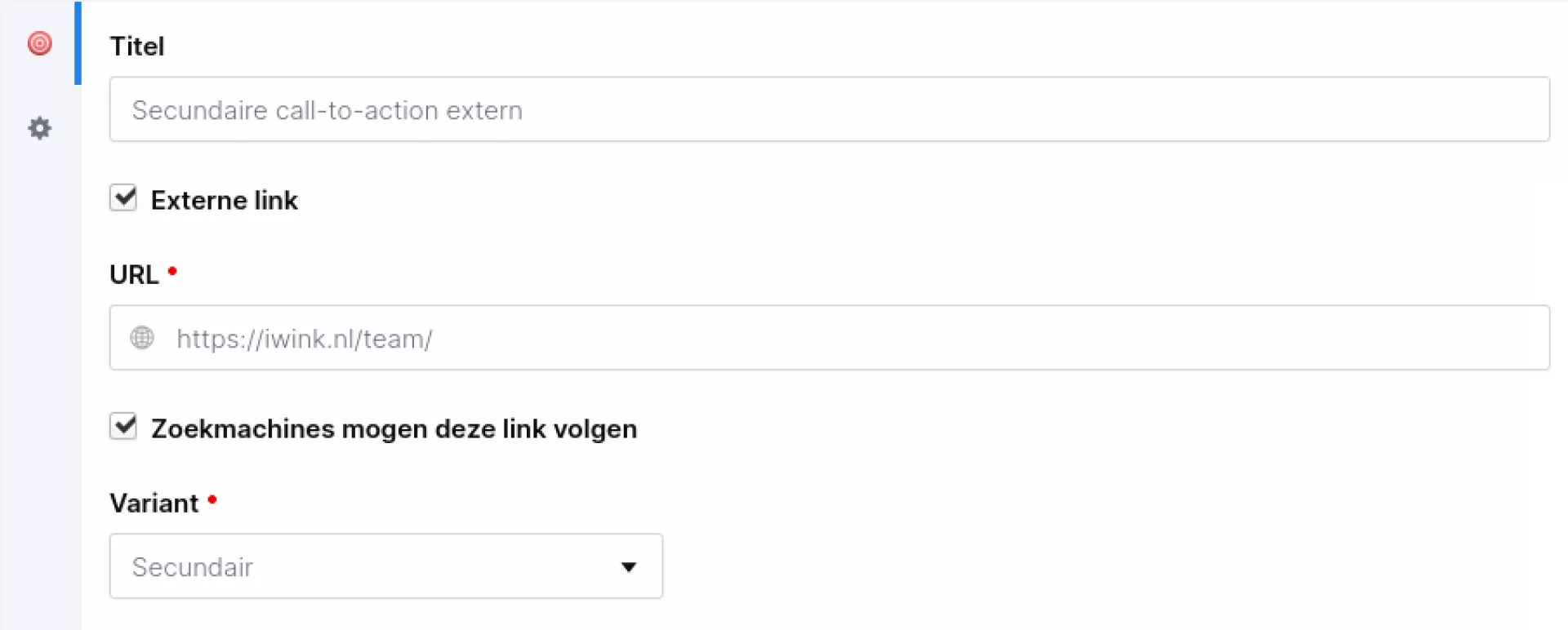The height and width of the screenshot is (630, 1568).
Task: Click the "URL" field label
Action: 134,275
